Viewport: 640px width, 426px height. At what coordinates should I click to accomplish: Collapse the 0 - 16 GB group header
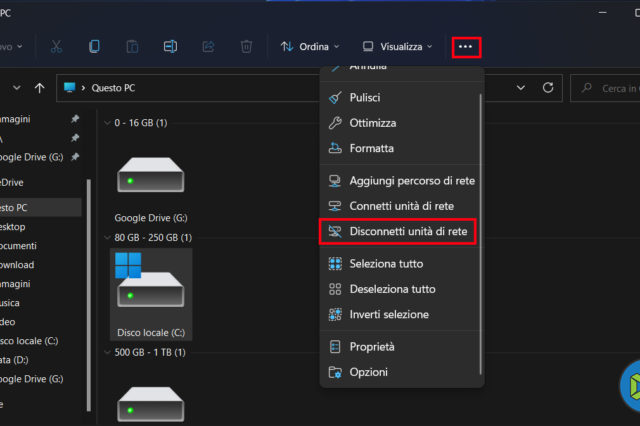point(107,123)
